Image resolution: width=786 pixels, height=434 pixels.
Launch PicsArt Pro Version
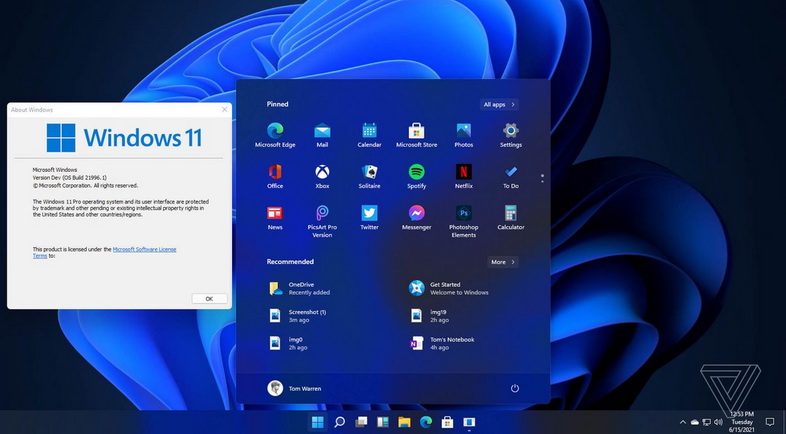(x=322, y=214)
